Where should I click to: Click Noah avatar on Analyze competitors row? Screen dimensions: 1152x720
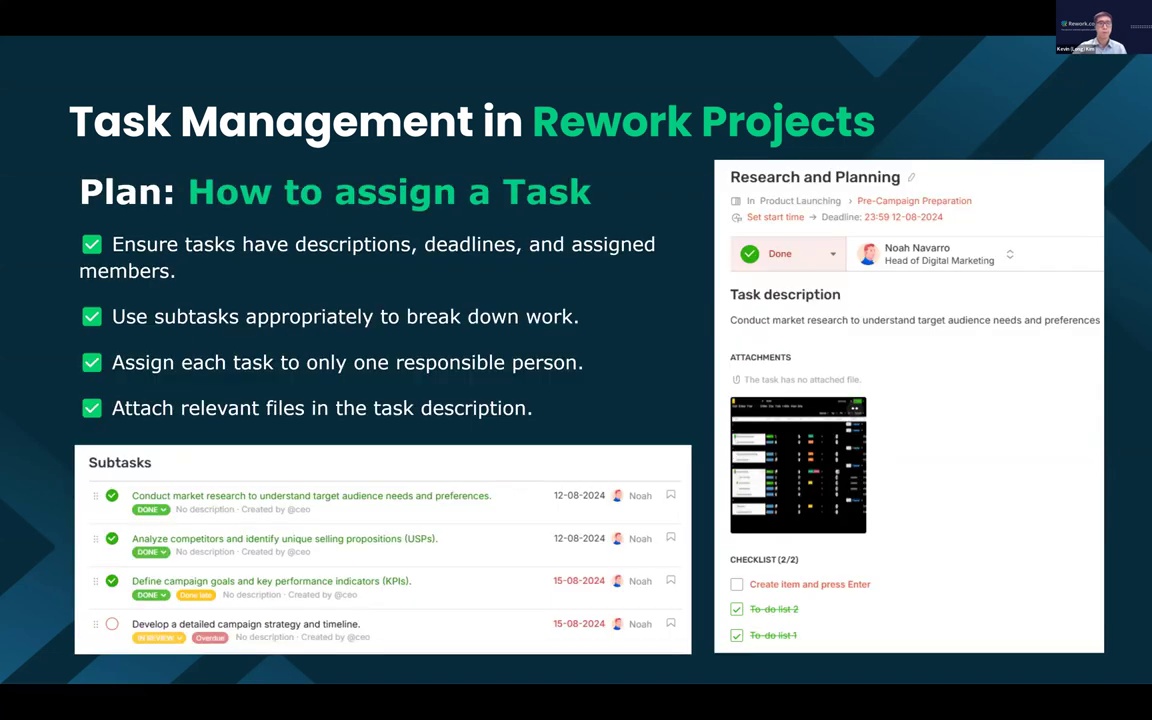618,539
